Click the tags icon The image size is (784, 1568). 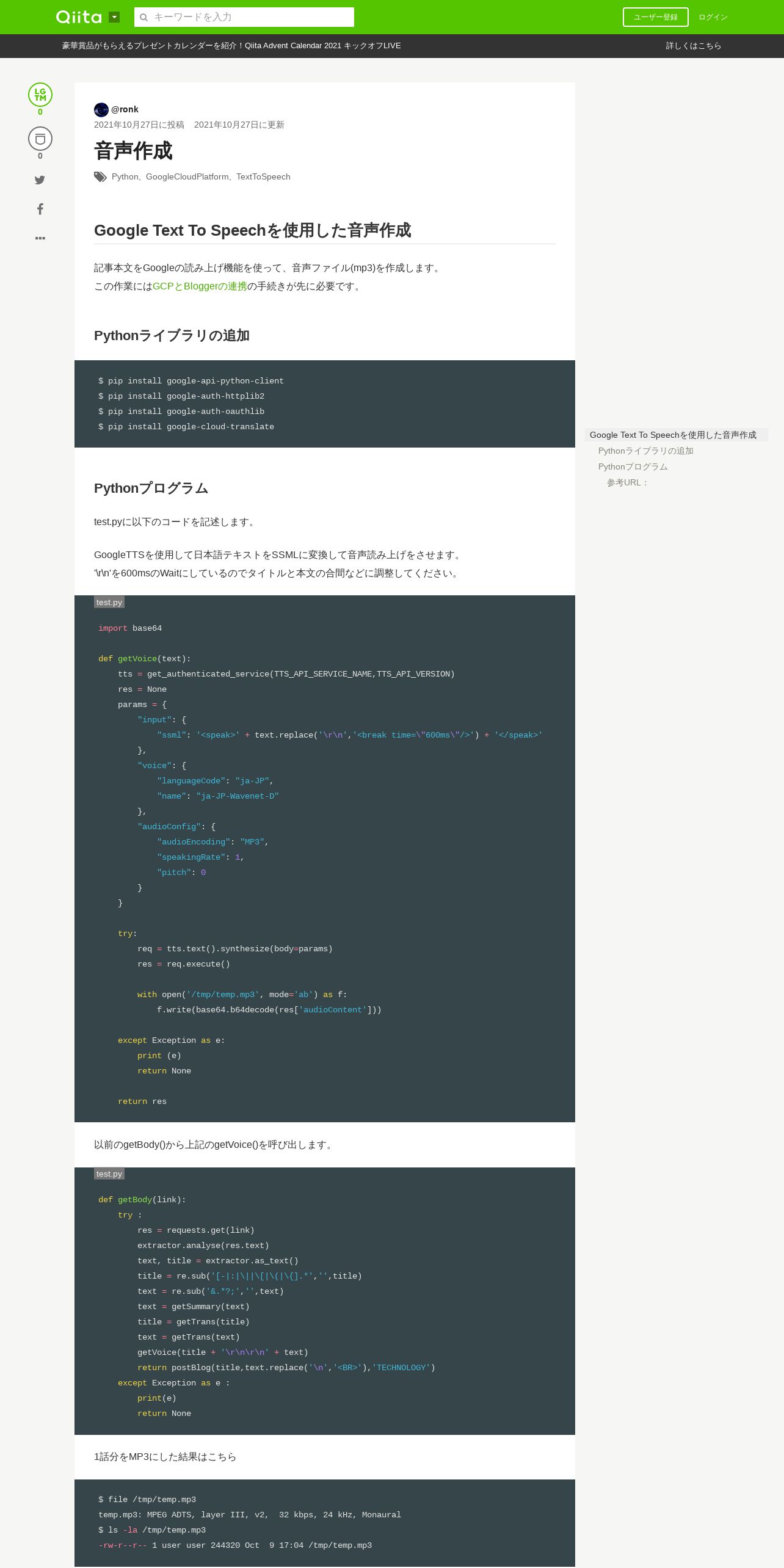pyautogui.click(x=100, y=177)
